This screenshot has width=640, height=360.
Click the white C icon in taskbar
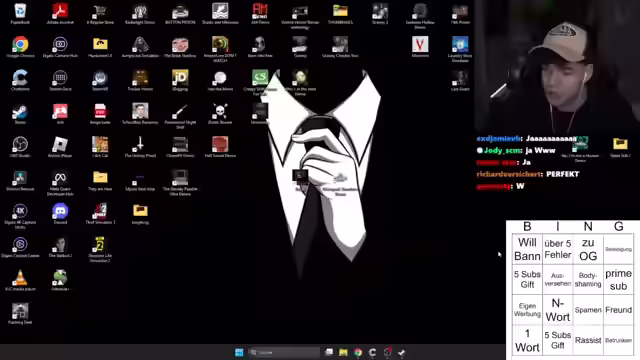372,352
